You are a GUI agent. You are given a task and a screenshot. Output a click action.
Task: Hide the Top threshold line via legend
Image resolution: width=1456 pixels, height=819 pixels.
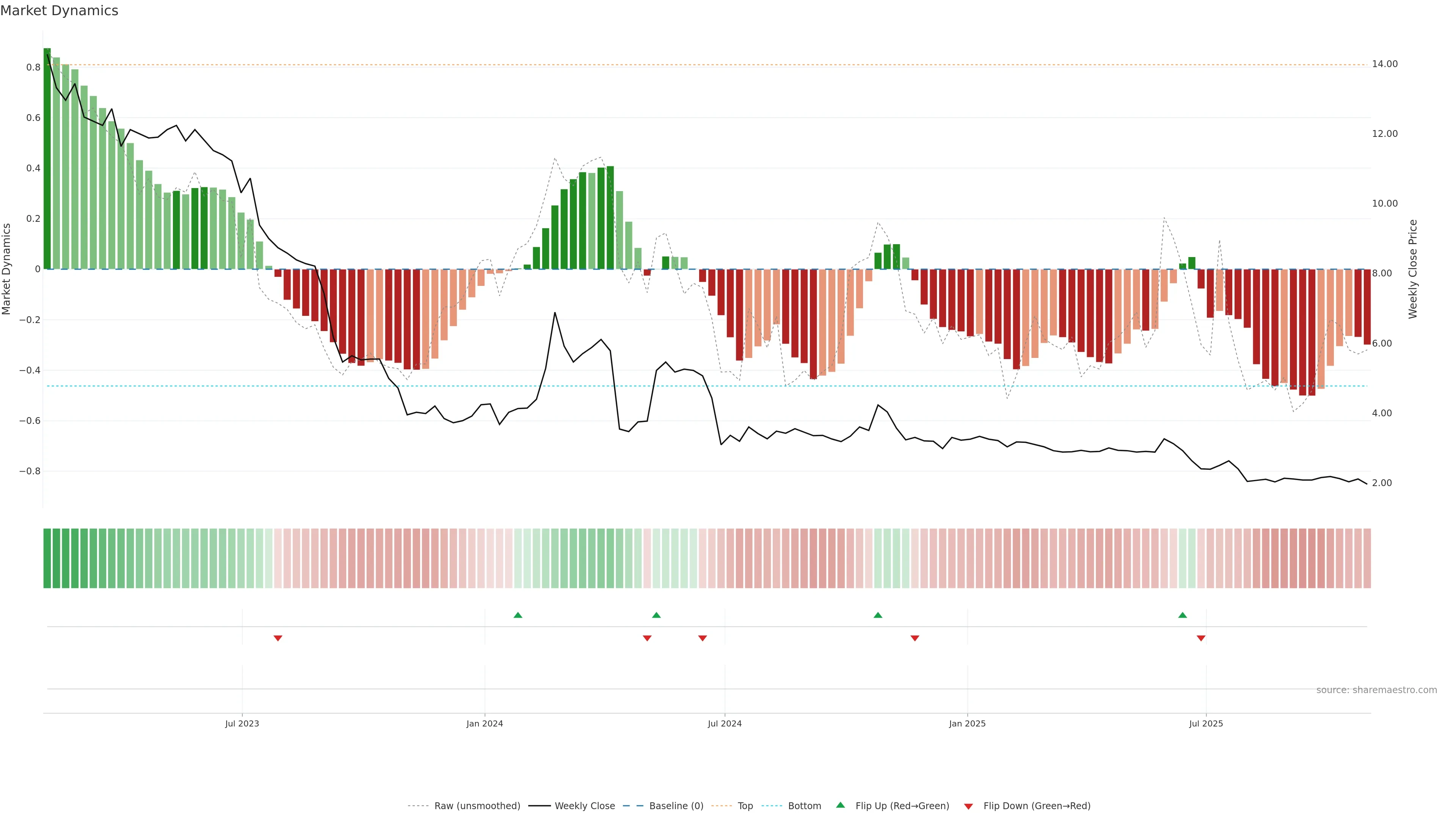pos(745,806)
